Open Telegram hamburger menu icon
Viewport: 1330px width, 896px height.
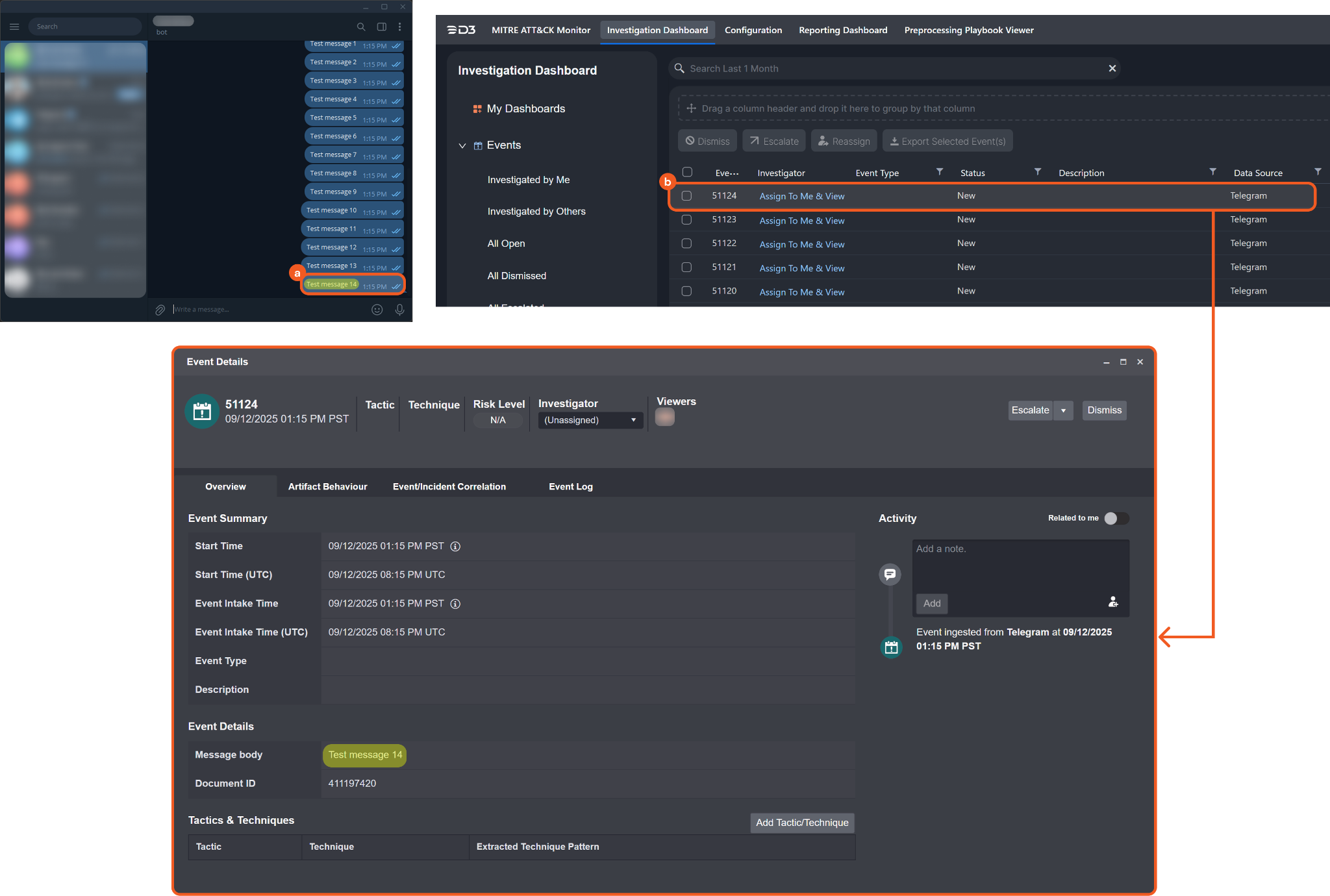pos(14,27)
